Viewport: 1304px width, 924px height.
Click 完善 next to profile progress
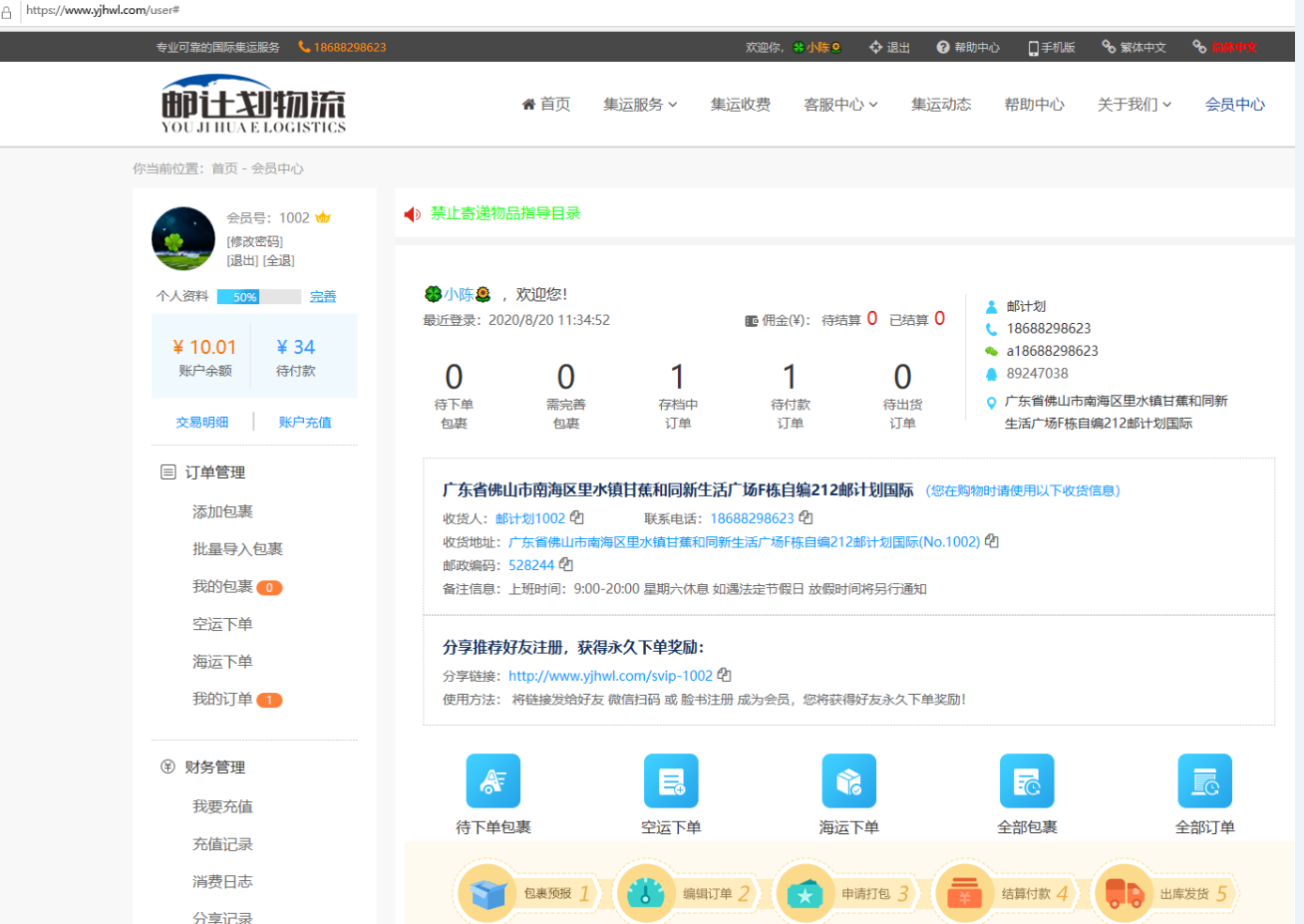[323, 296]
